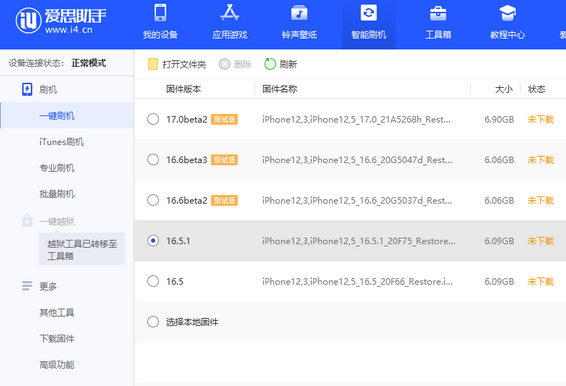This screenshot has width=566, height=386.
Task: Sort by 状态 column header
Action: click(x=536, y=89)
